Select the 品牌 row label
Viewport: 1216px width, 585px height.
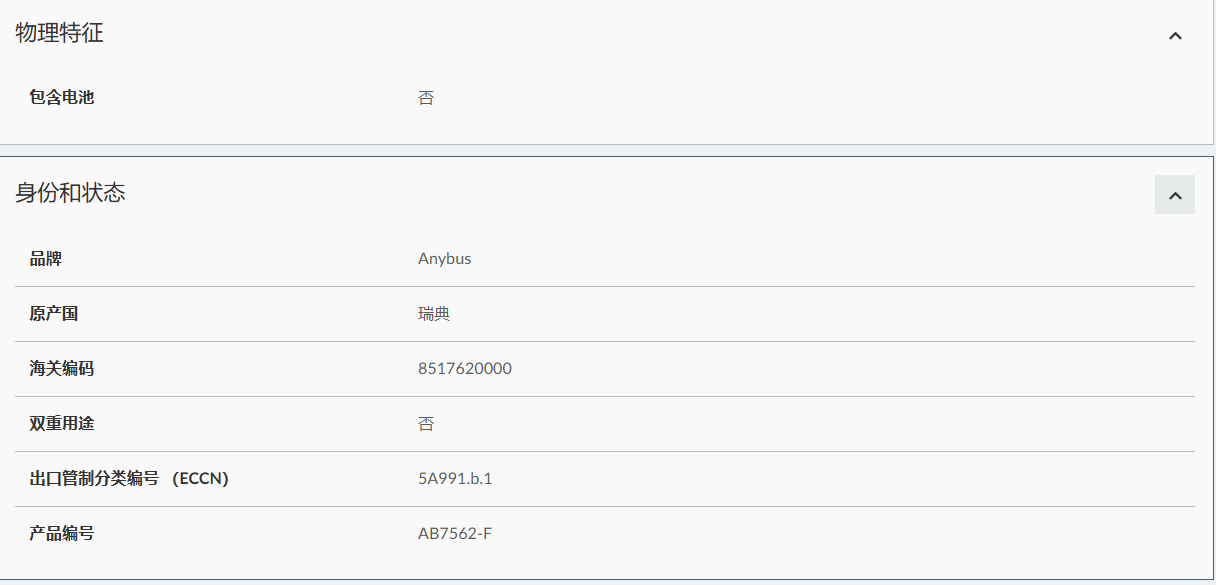coord(46,259)
